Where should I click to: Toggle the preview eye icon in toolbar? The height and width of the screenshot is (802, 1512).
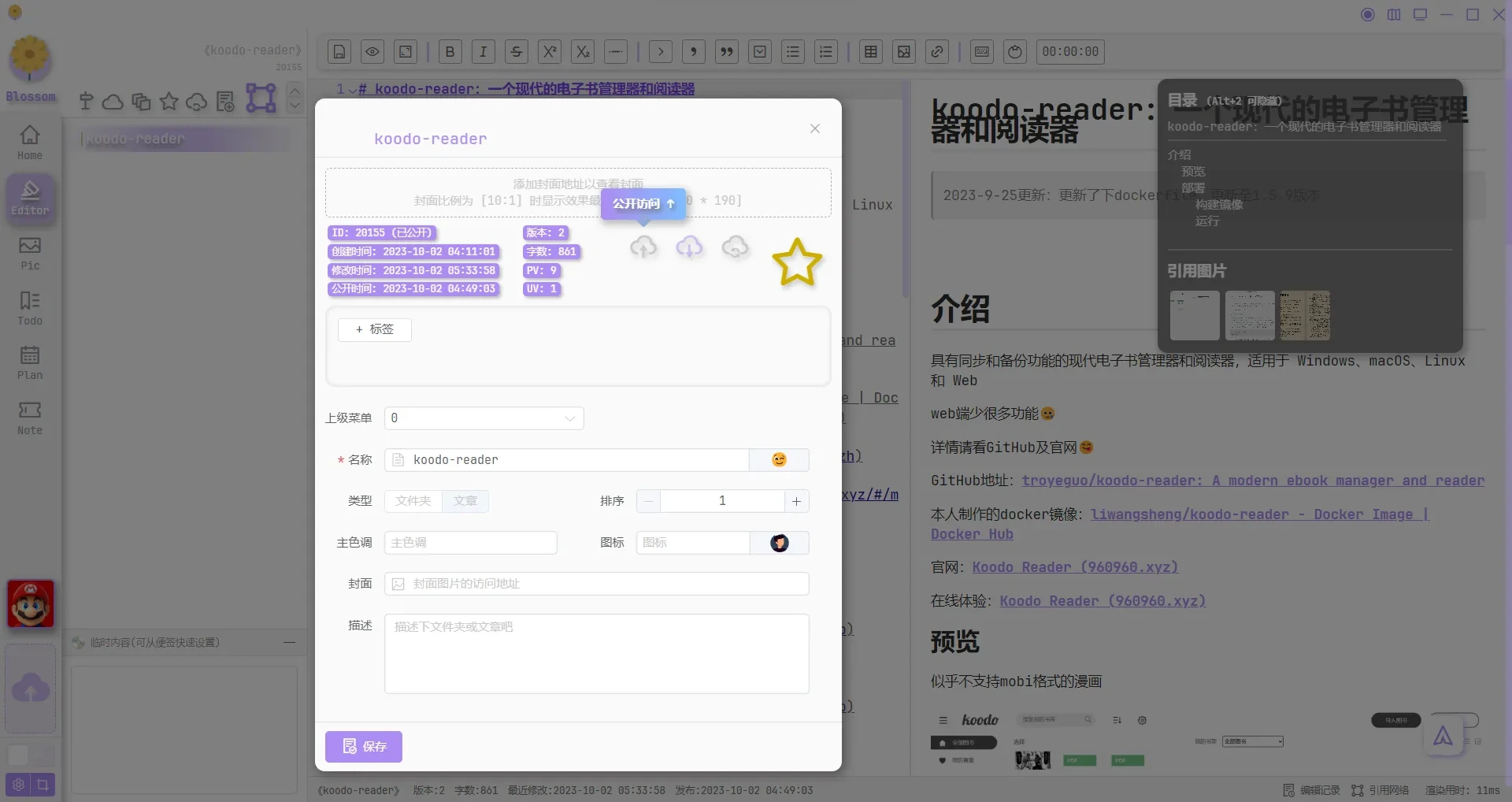click(372, 52)
